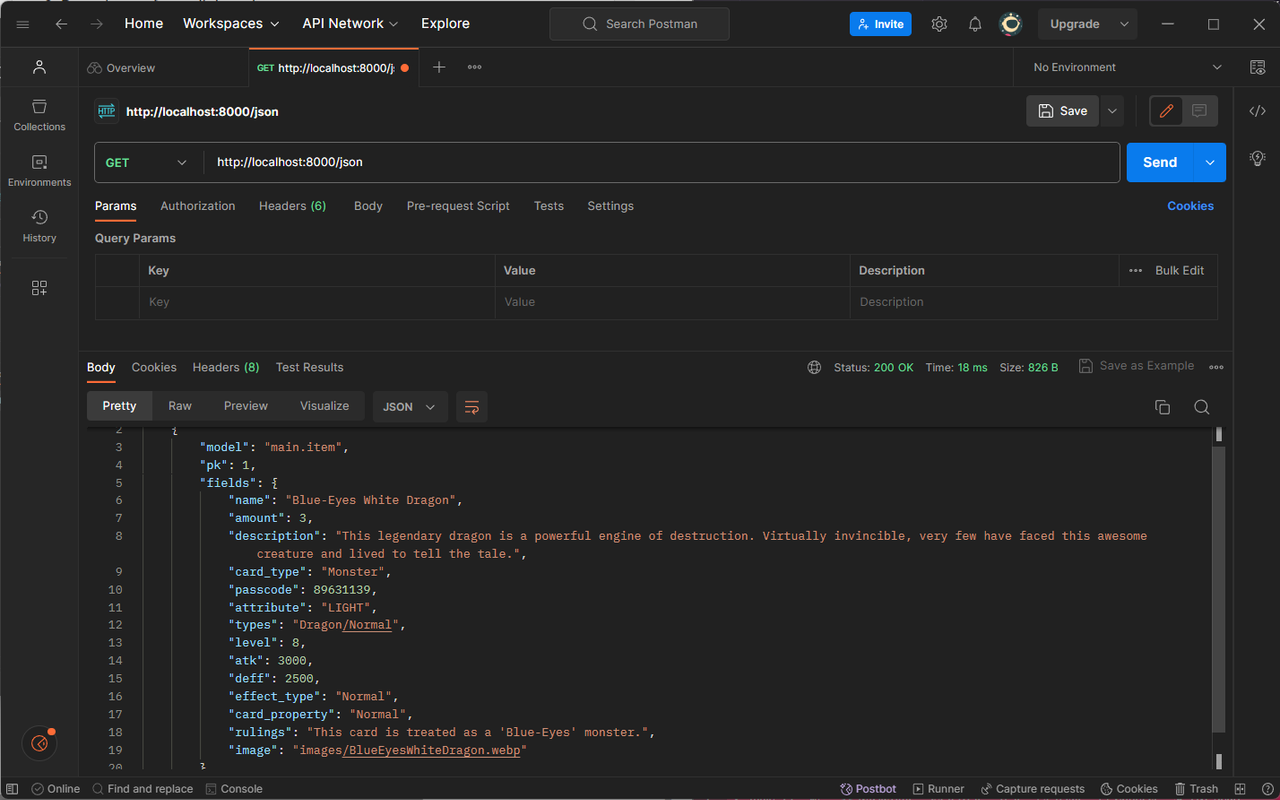Viewport: 1280px width, 800px height.
Task: Open environment quick look icon
Action: (x=1257, y=67)
